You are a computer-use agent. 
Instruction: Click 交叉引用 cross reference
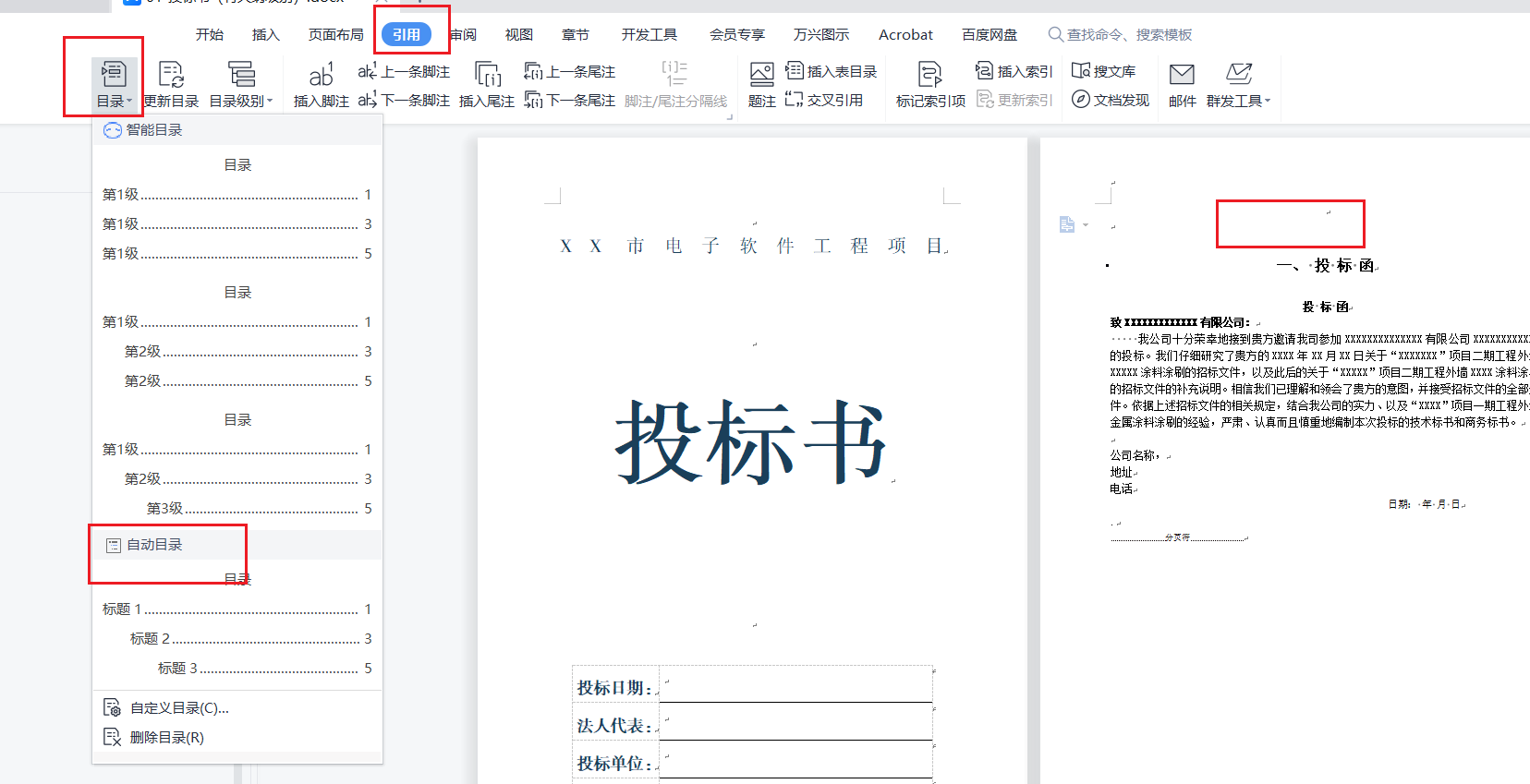coord(824,100)
